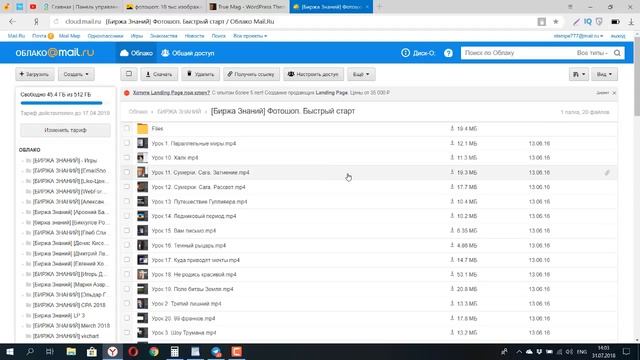Open the help question mark icon
The width and height of the screenshot is (640, 360).
click(x=448, y=53)
